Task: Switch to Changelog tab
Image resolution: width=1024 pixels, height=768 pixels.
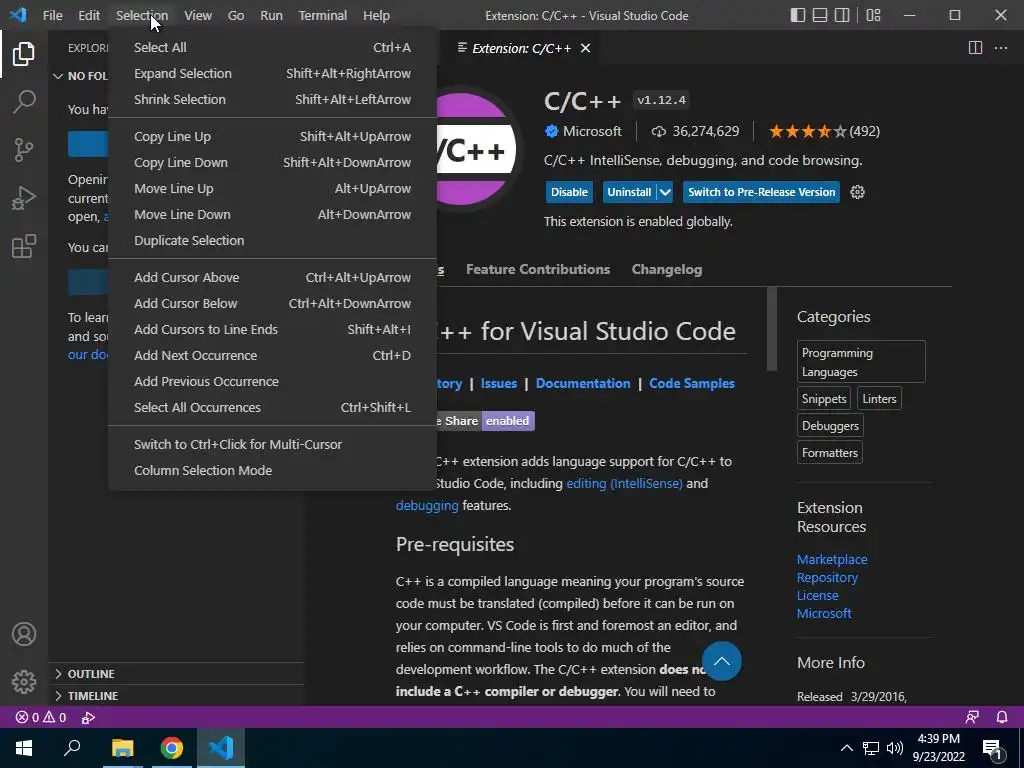Action: [667, 269]
